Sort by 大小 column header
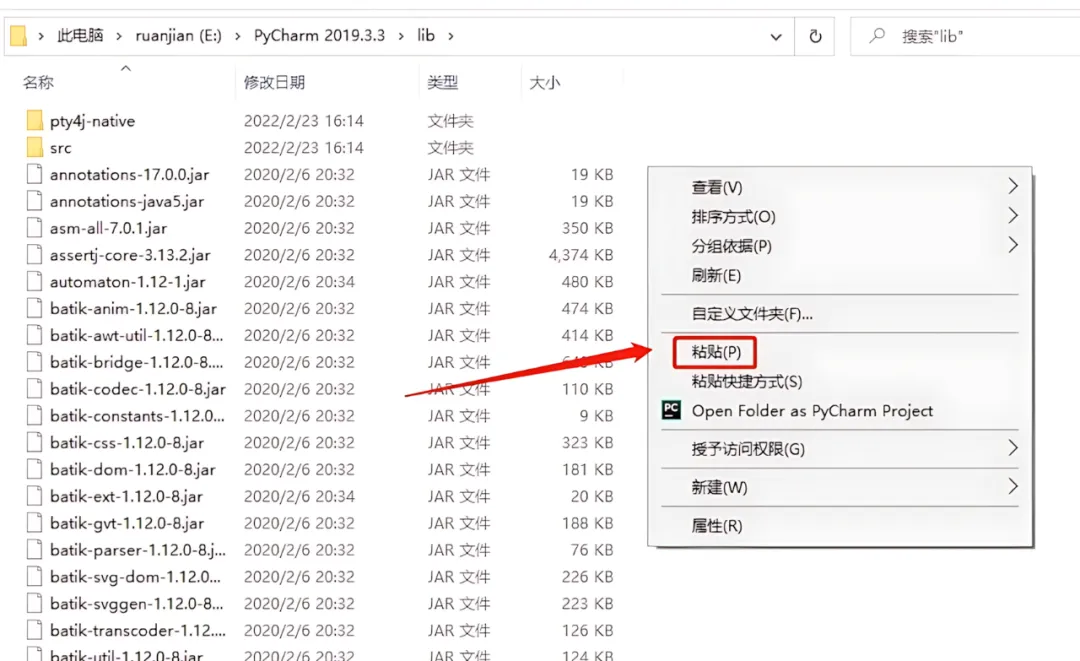This screenshot has height=661, width=1080. tap(544, 83)
